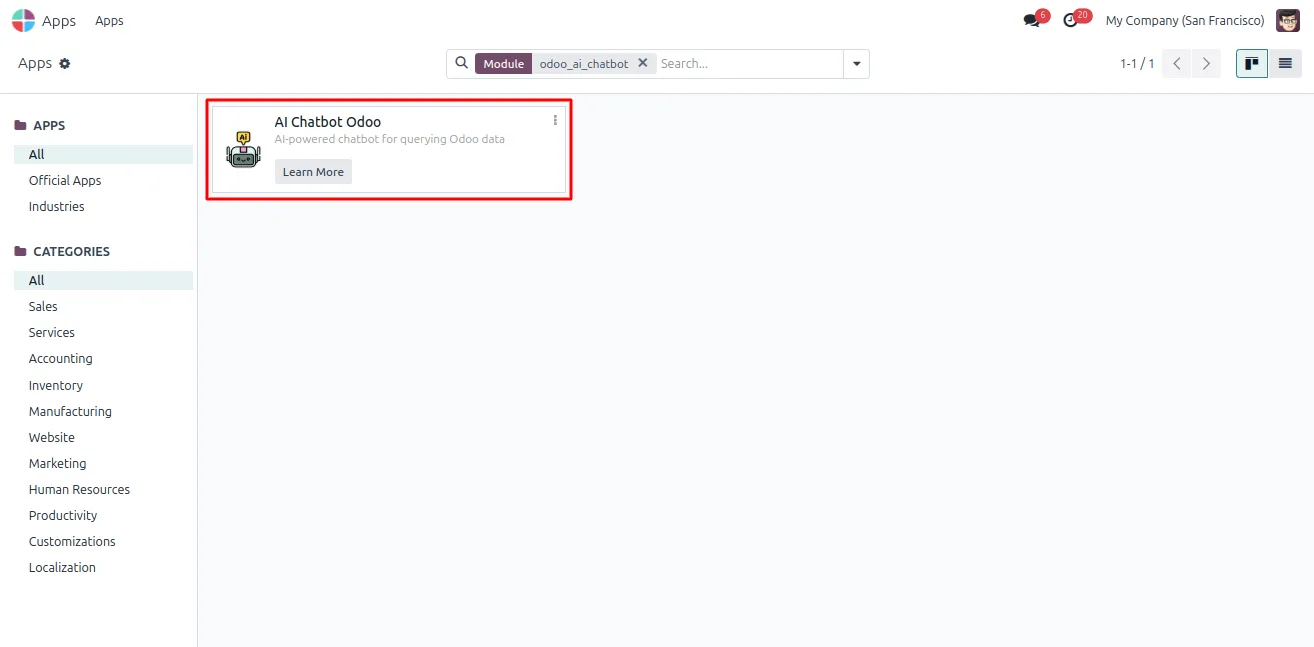Image resolution: width=1314 pixels, height=647 pixels.
Task: Choose the Human Resources category
Action: tap(79, 490)
